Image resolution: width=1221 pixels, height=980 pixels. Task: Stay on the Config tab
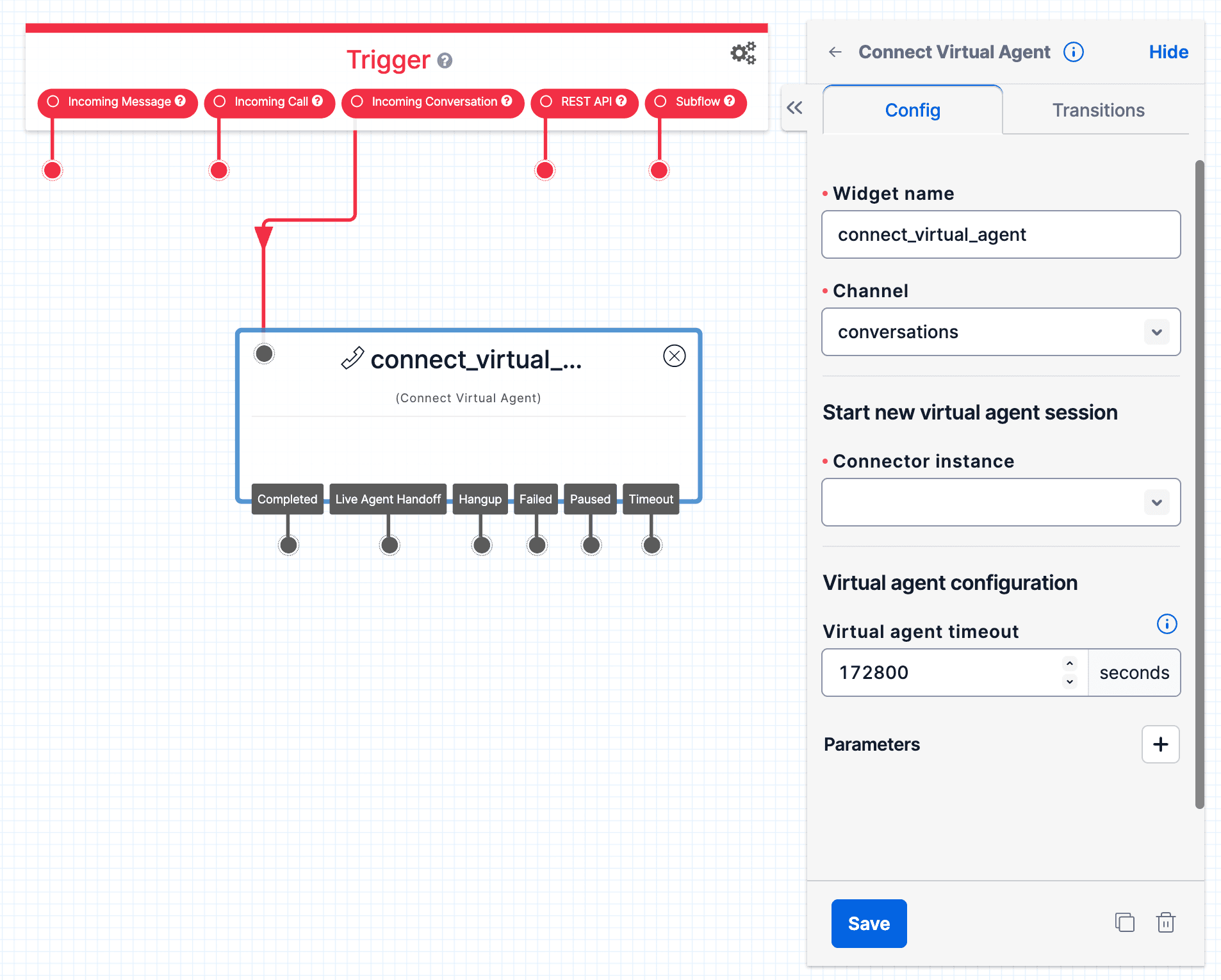point(912,110)
